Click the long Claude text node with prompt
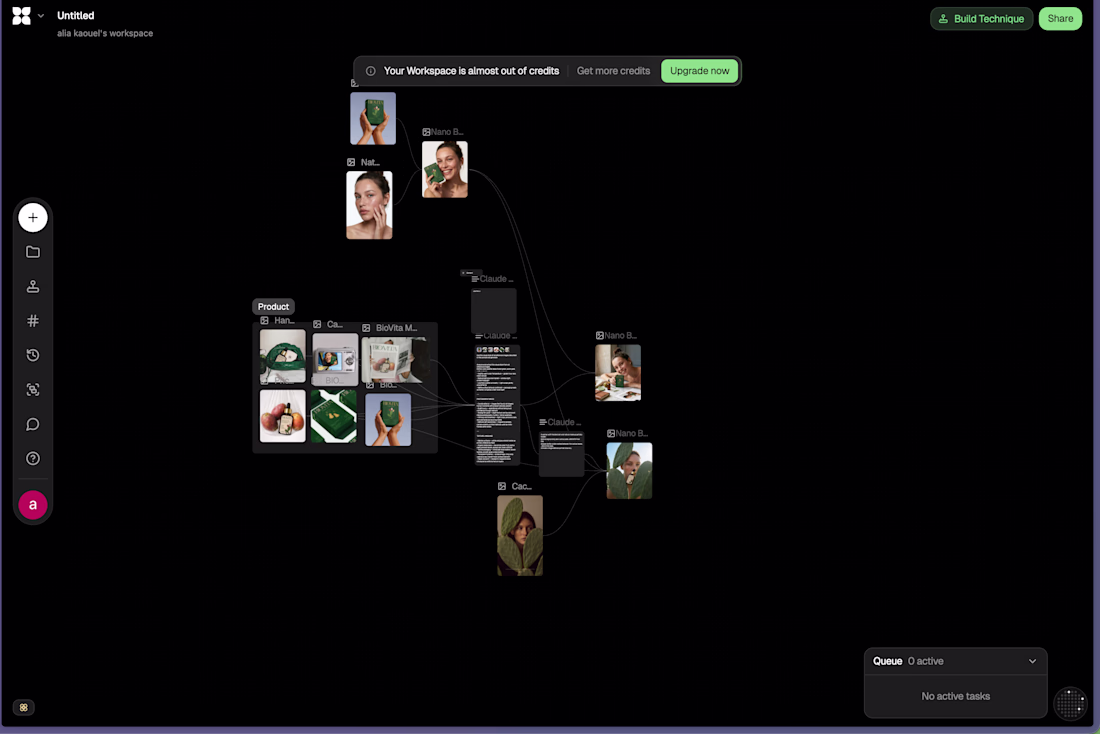Viewport: 1100px width, 734px height. pyautogui.click(x=497, y=404)
